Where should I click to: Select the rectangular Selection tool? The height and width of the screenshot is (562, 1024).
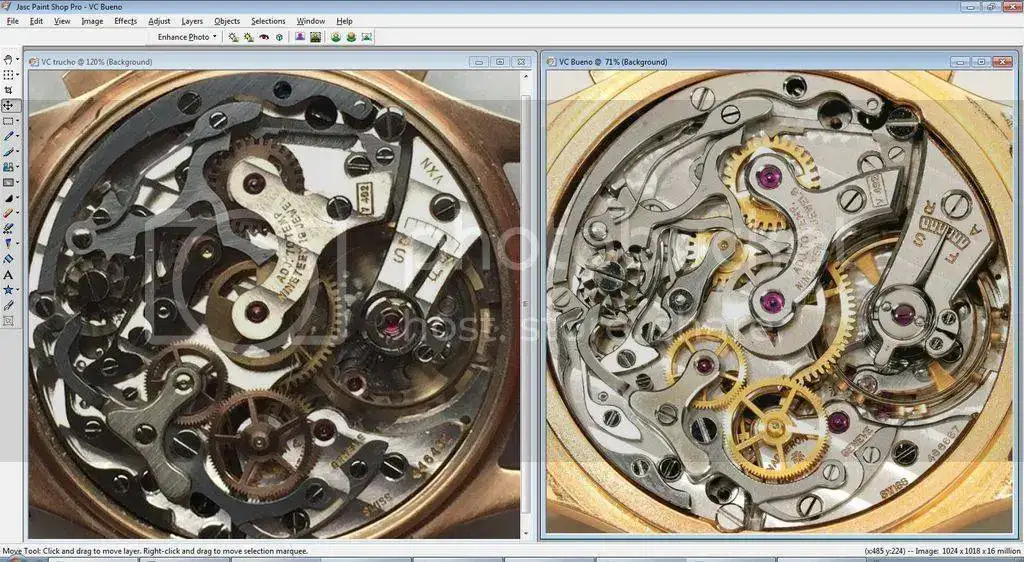8,121
